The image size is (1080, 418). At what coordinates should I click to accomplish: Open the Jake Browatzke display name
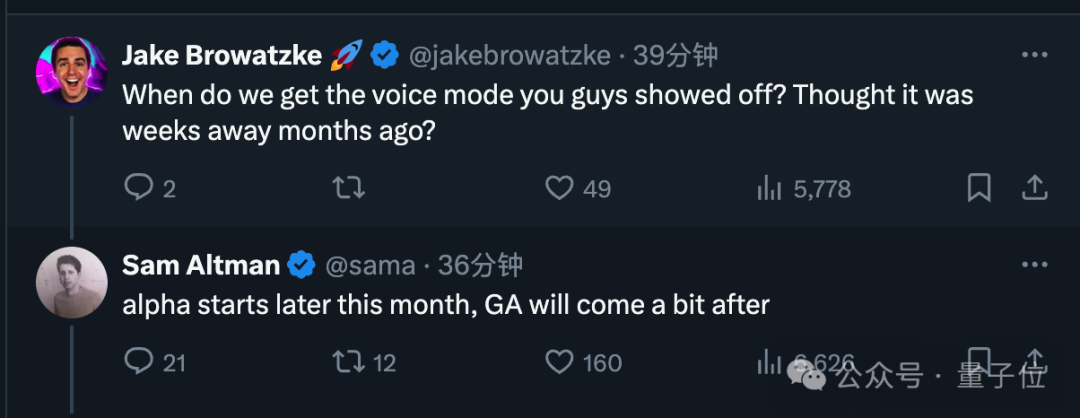(222, 56)
